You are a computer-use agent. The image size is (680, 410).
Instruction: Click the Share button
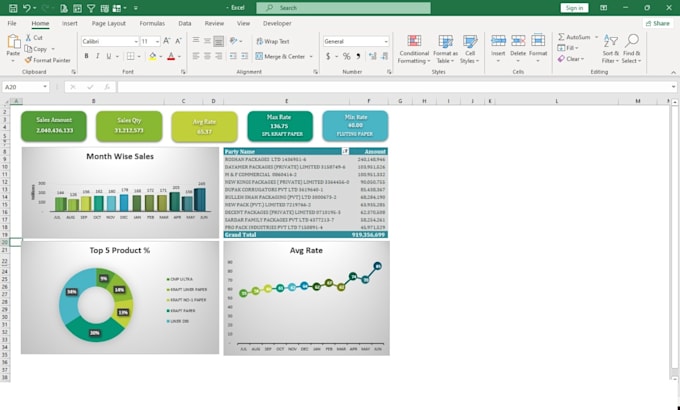point(657,22)
